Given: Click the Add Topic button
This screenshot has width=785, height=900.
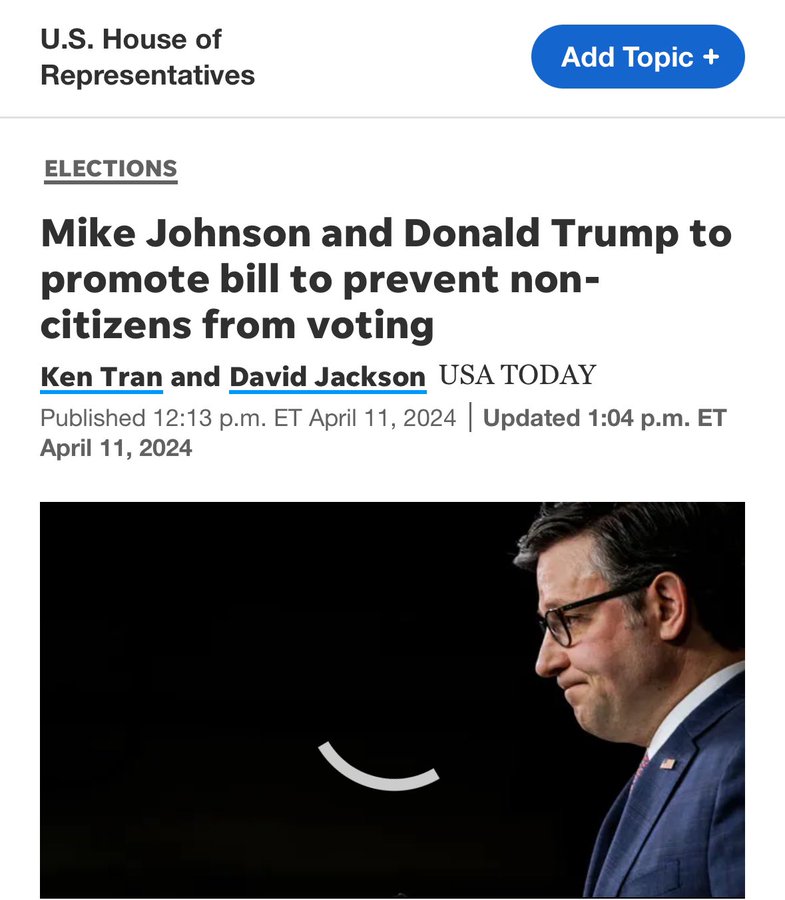Looking at the screenshot, I should coord(637,56).
